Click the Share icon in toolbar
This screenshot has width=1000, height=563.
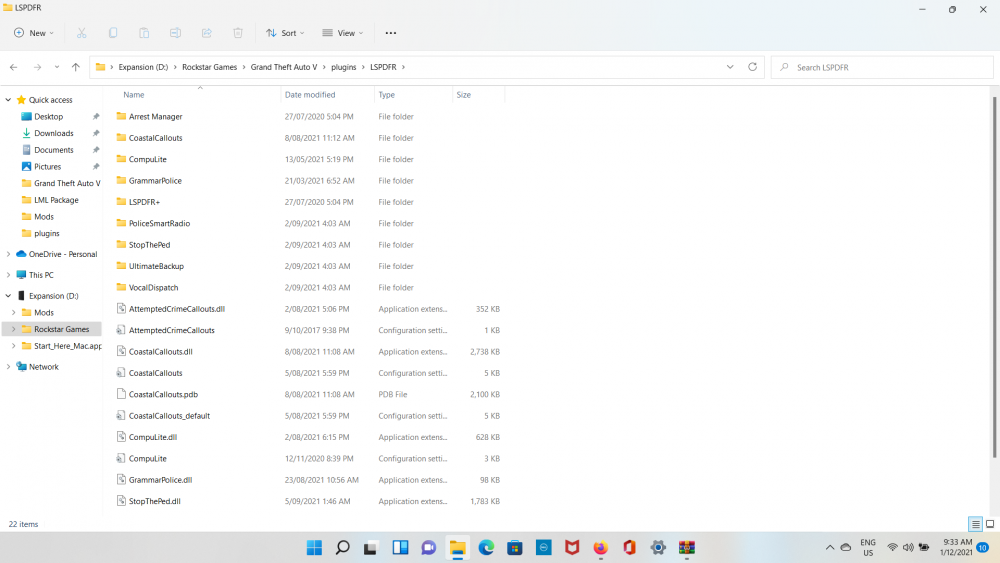coord(207,33)
